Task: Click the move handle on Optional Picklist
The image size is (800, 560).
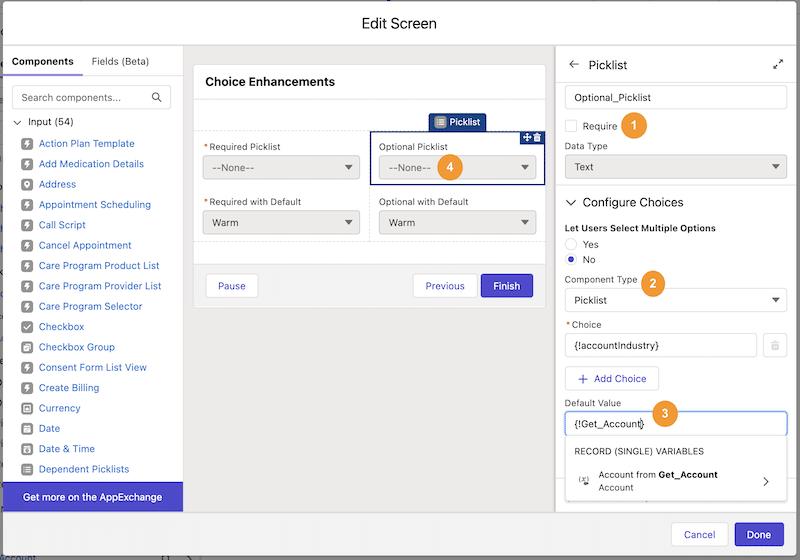Action: tap(527, 137)
